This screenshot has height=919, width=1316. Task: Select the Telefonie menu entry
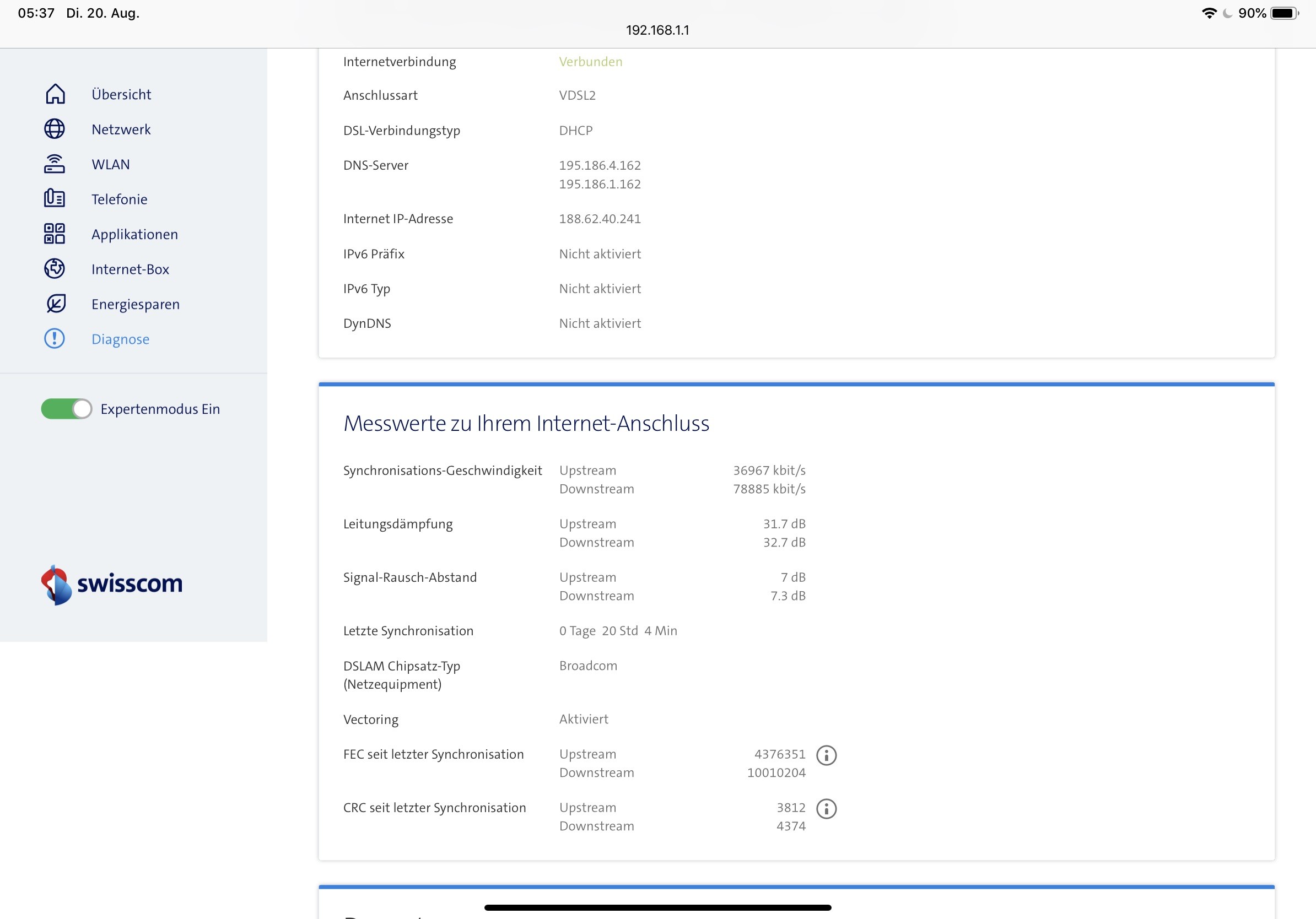click(119, 199)
